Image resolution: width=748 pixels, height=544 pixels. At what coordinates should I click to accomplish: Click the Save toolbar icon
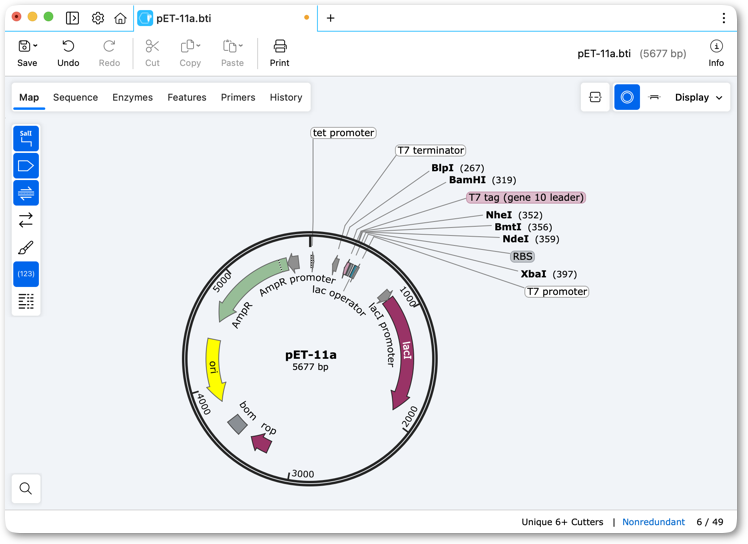tap(24, 46)
